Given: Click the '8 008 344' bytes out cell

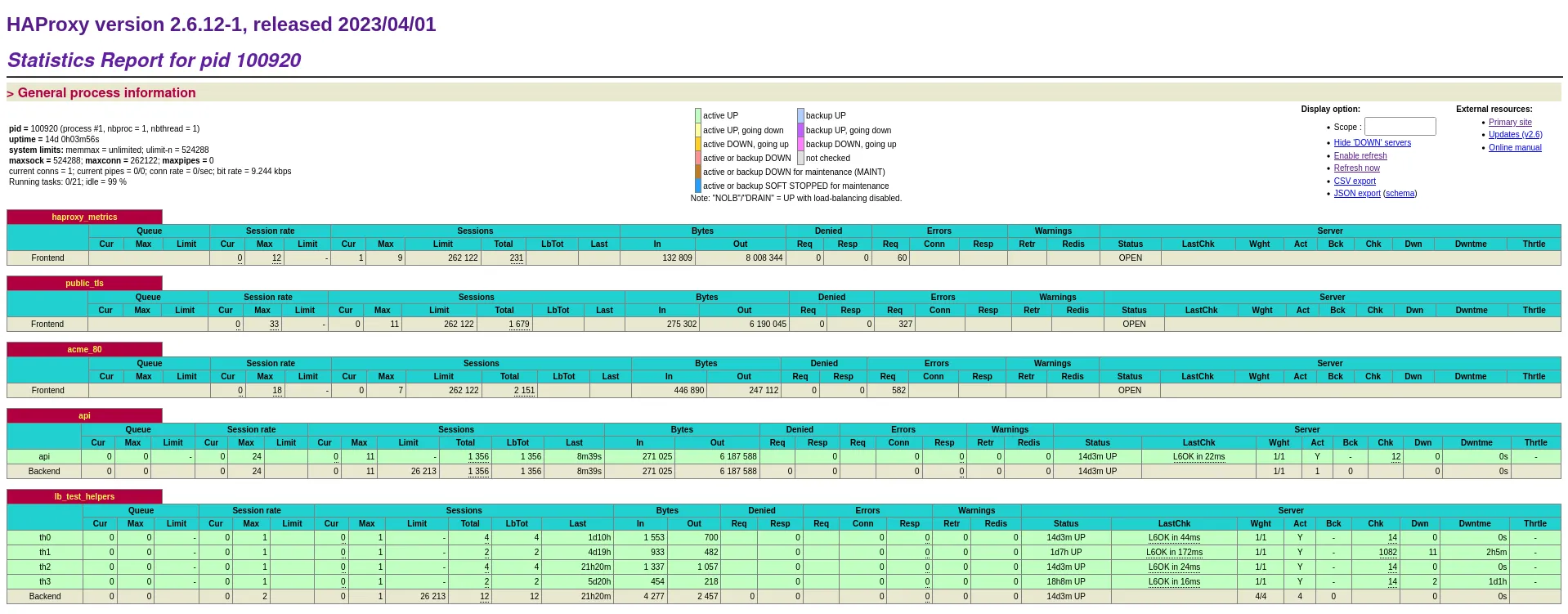Looking at the screenshot, I should coord(740,258).
